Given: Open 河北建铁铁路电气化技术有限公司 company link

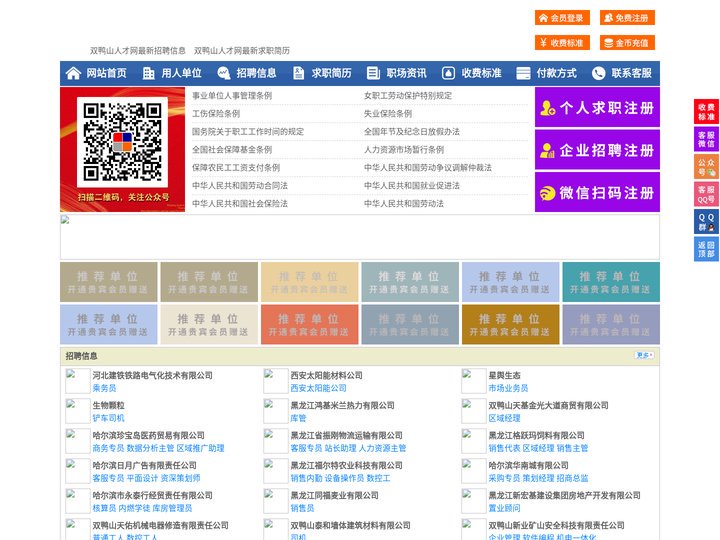Looking at the screenshot, I should (x=152, y=375).
